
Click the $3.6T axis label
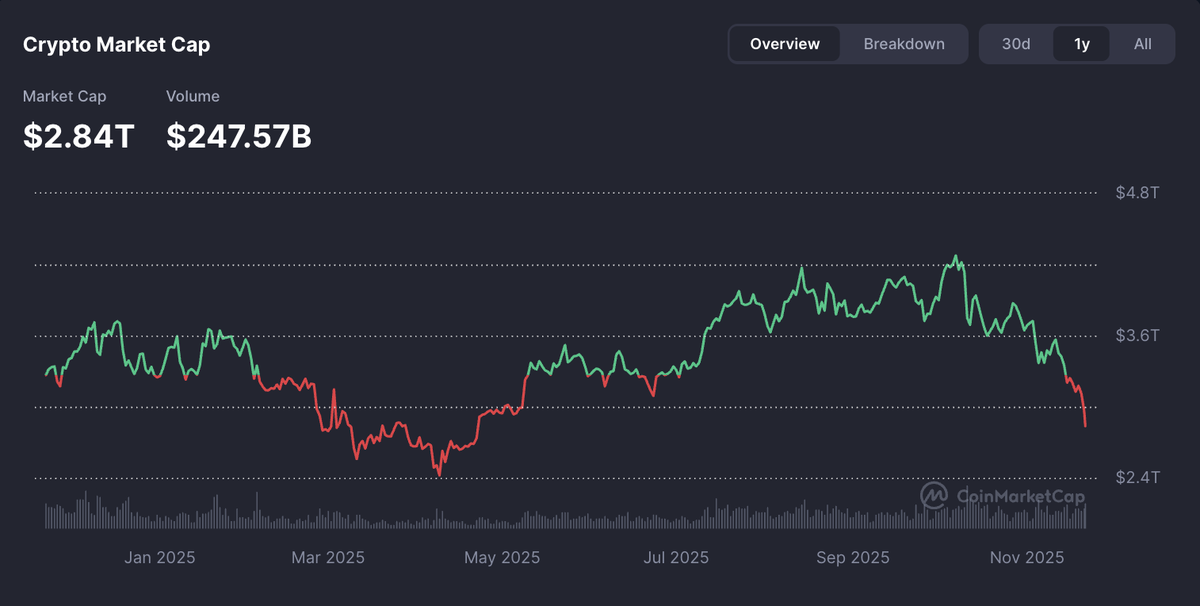1137,335
